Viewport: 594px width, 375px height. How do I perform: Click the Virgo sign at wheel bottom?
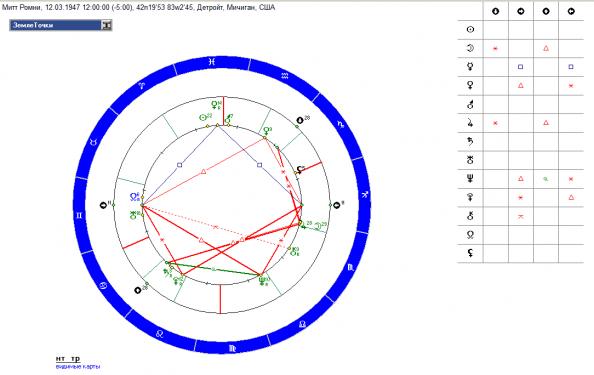point(232,348)
